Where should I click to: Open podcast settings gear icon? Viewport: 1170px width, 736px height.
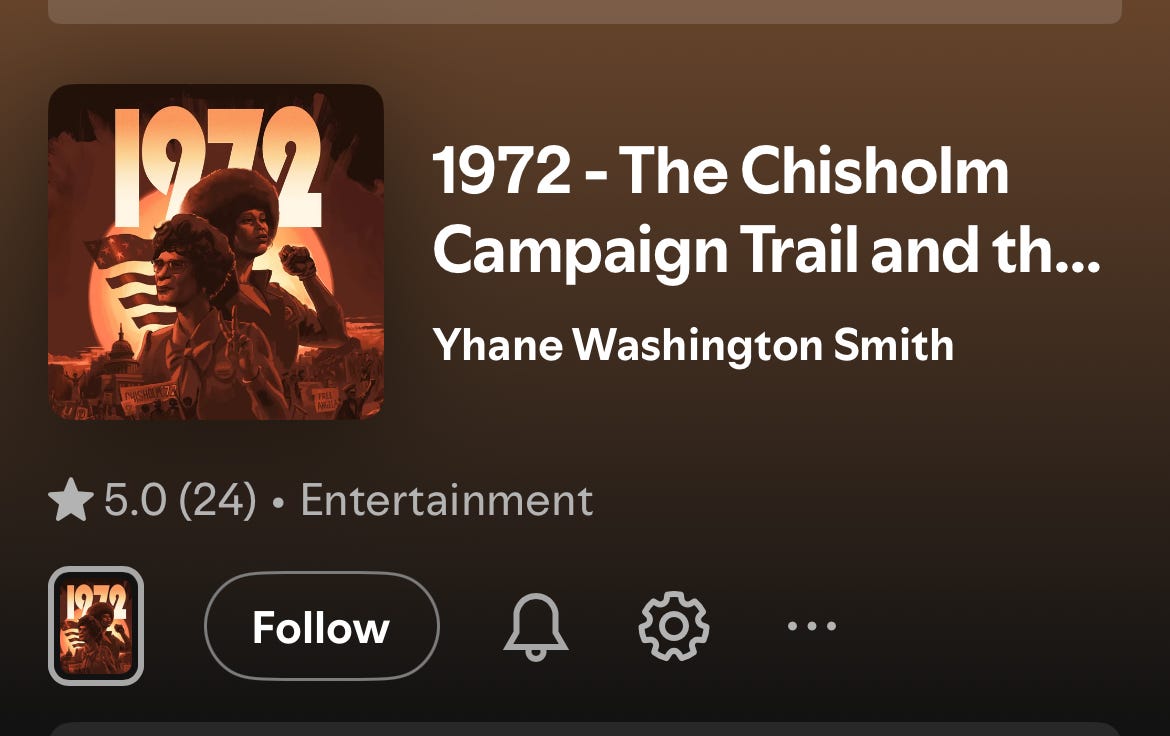(x=674, y=626)
